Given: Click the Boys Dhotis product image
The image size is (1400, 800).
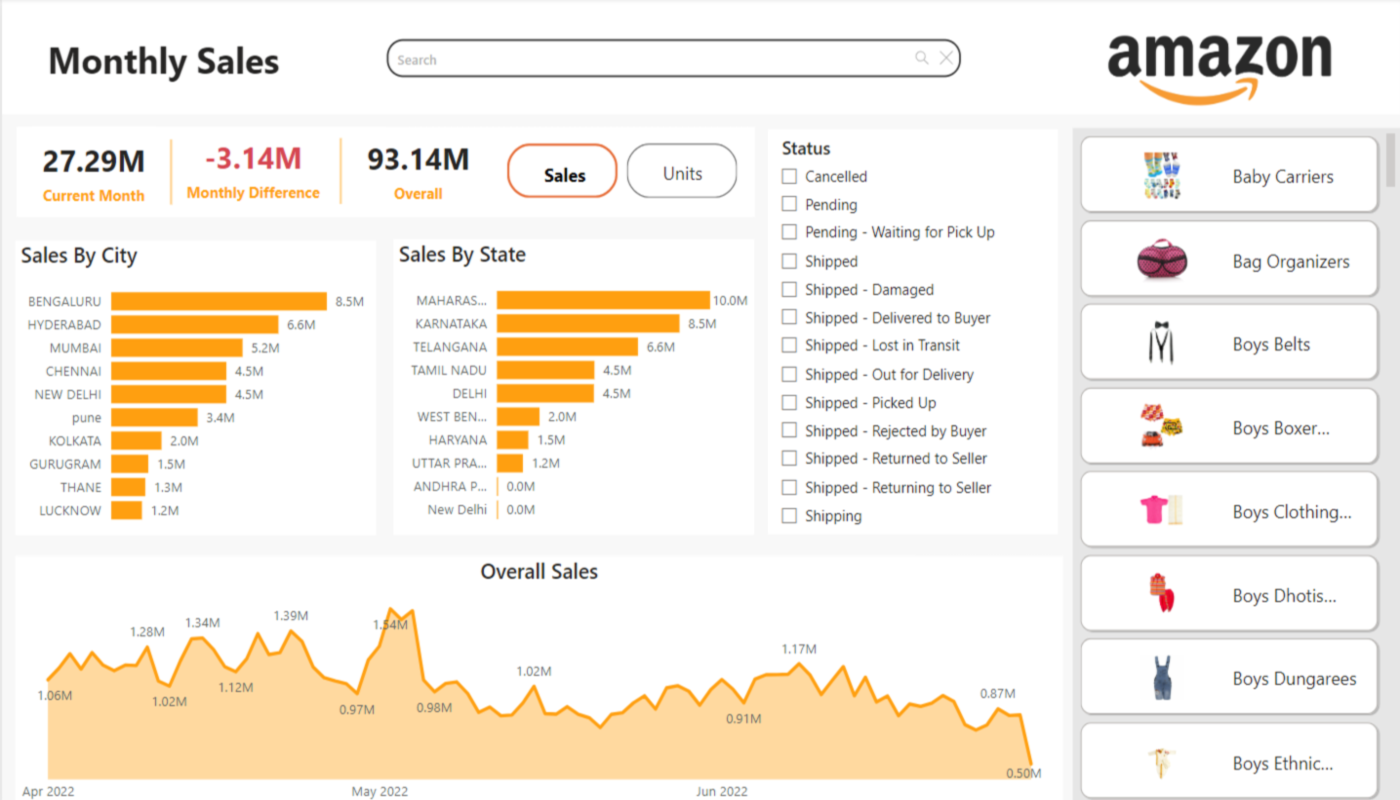Looking at the screenshot, I should [x=1160, y=594].
